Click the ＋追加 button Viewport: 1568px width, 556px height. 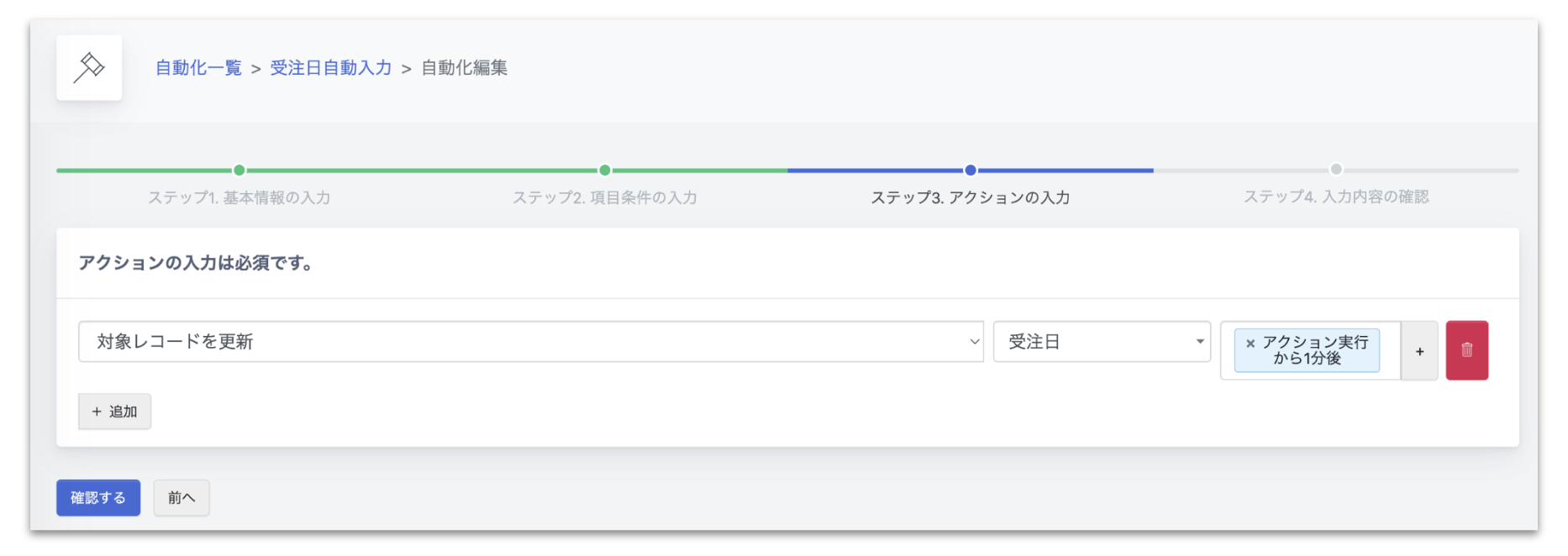[x=114, y=412]
